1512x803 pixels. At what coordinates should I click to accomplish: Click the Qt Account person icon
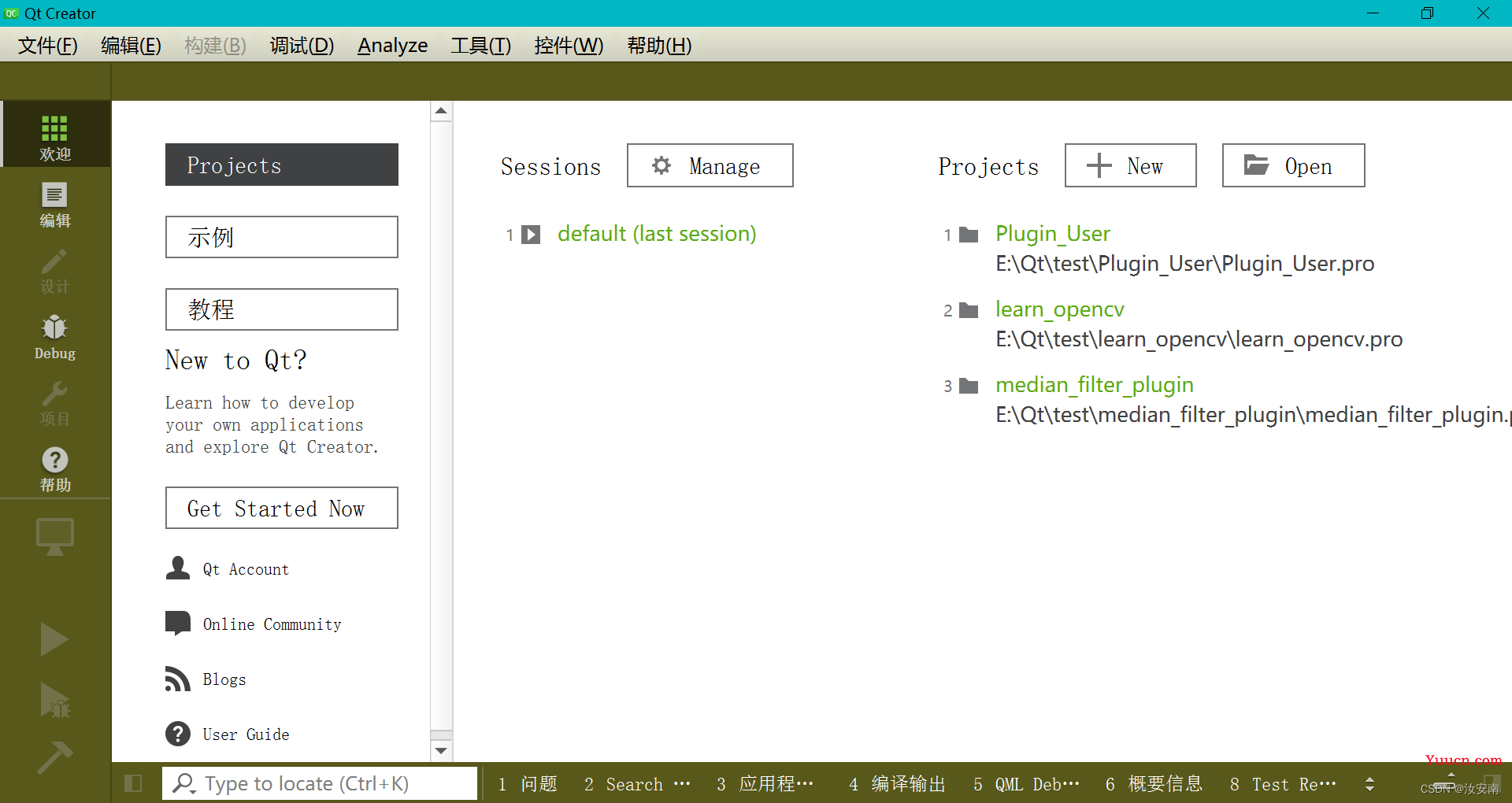pyautogui.click(x=178, y=568)
